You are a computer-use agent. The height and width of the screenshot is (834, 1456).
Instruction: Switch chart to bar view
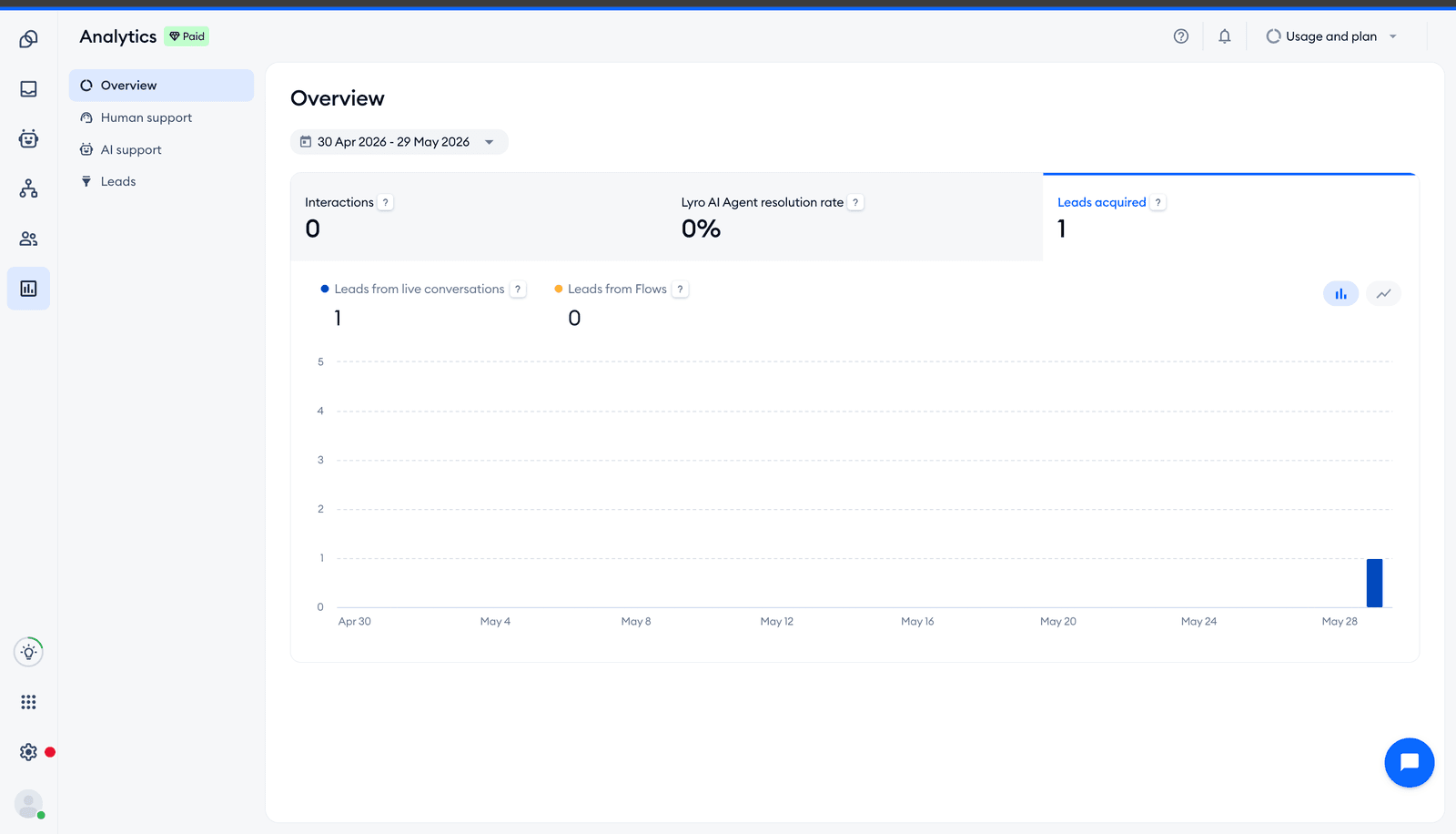(1340, 294)
